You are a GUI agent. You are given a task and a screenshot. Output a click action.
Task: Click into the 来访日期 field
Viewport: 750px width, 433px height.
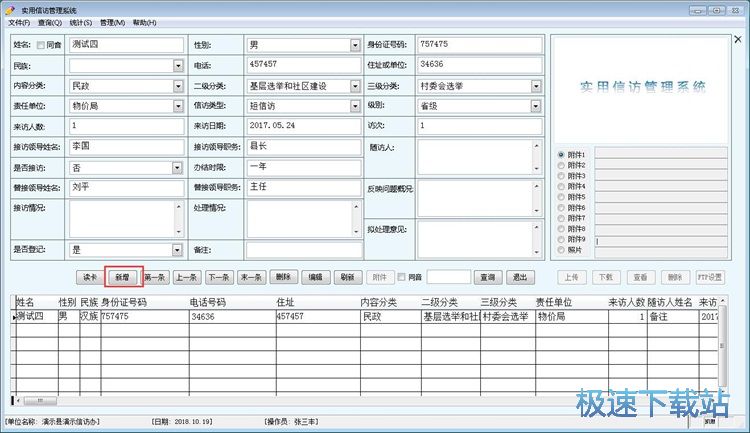304,126
